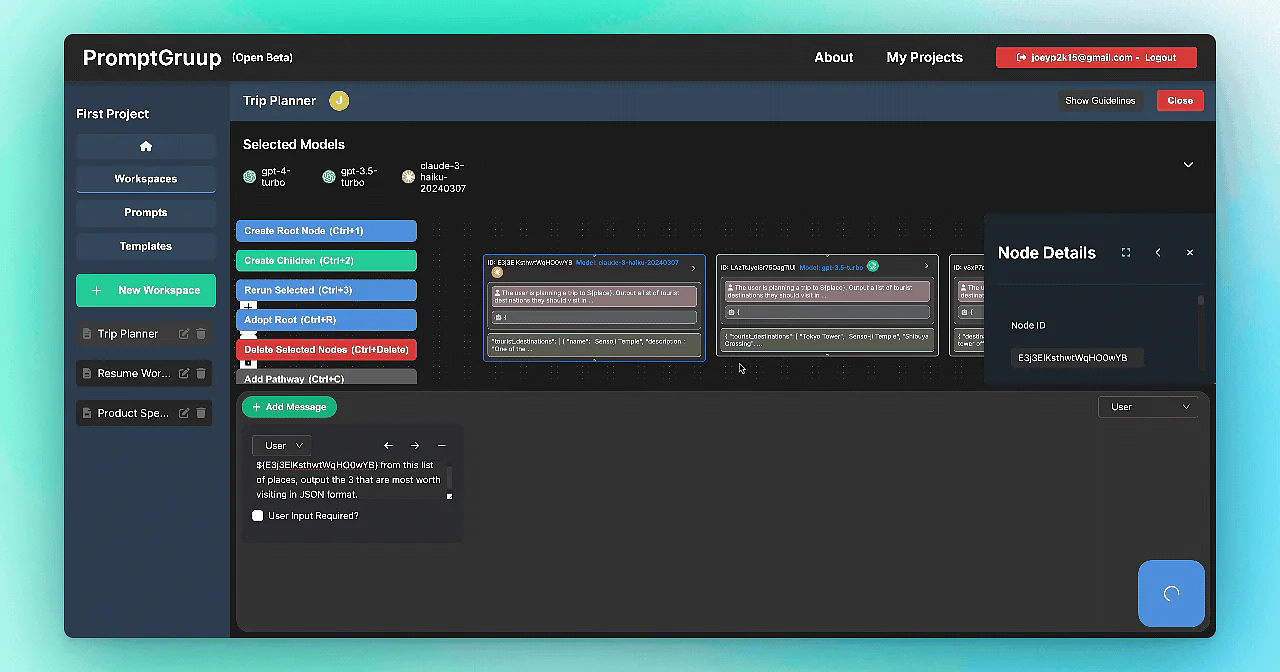1280x672 pixels.
Task: Delete the Resume workspace via trash icon
Action: point(200,373)
